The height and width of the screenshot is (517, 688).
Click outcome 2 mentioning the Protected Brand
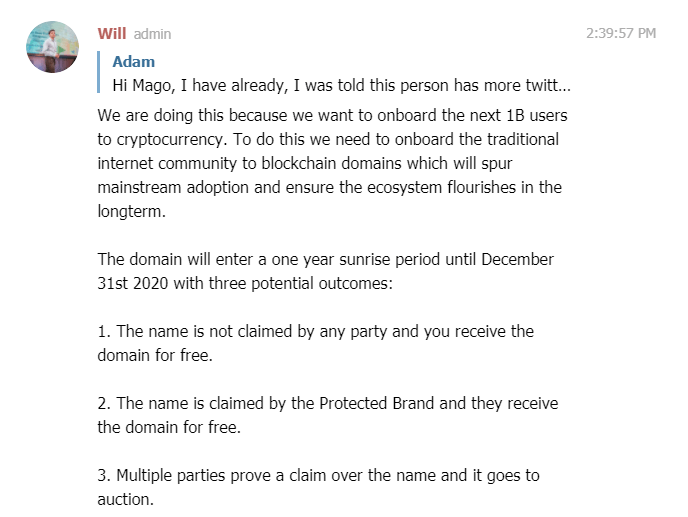[x=328, y=415]
